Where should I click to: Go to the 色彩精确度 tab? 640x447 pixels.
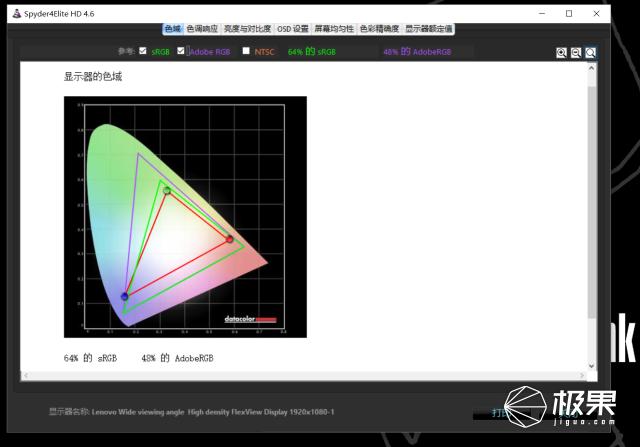click(379, 29)
